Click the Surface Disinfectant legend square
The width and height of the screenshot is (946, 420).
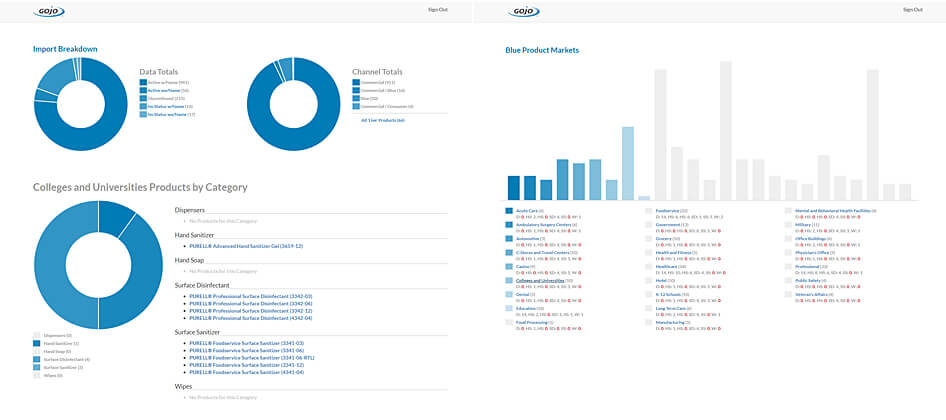(37, 359)
